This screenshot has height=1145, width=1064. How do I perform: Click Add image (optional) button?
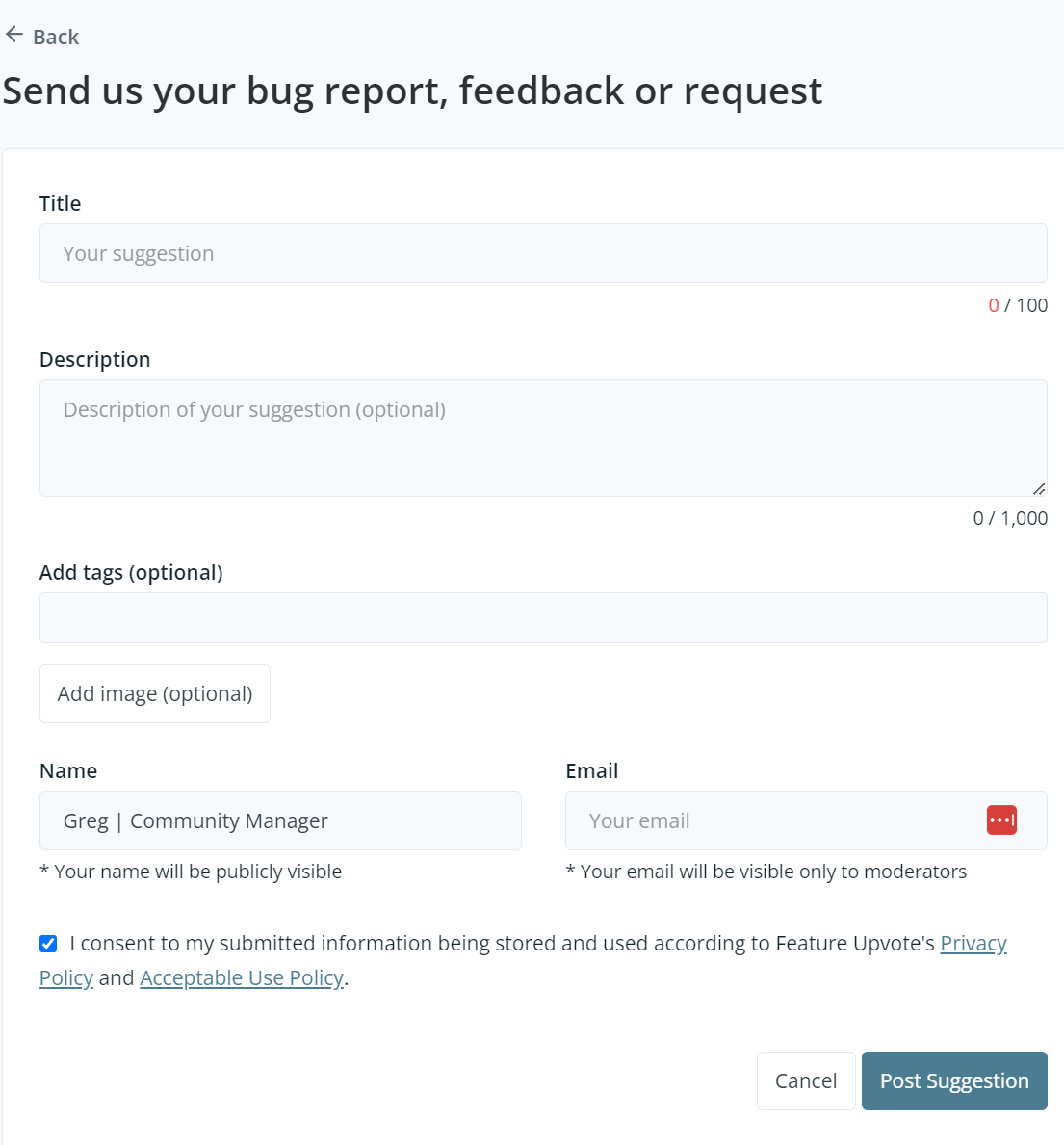tap(155, 694)
